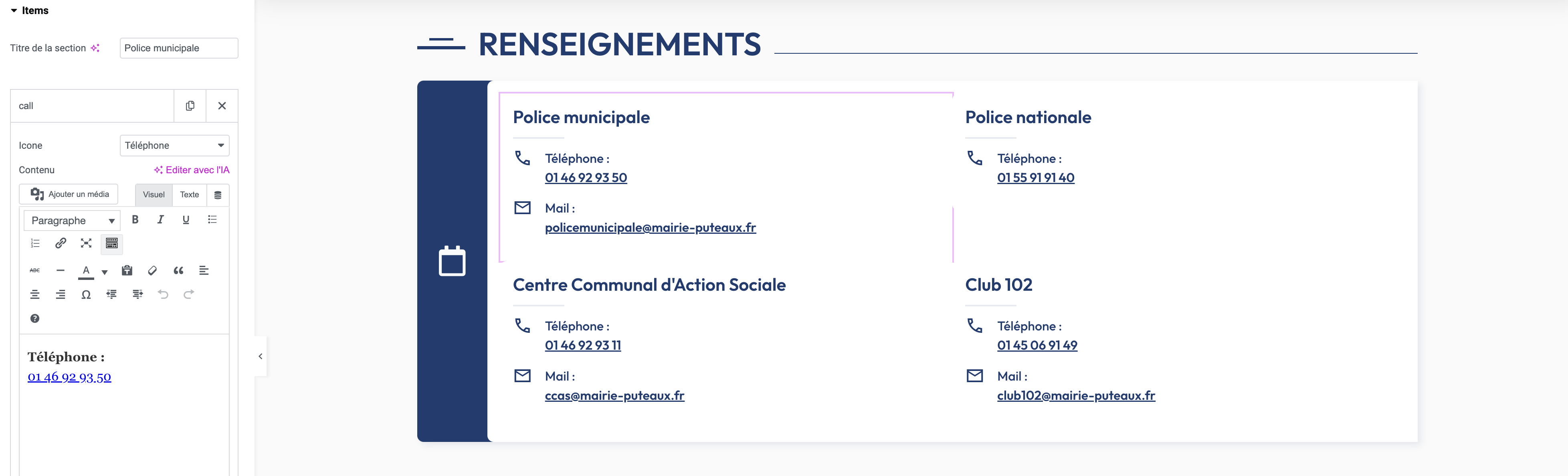Viewport: 1568px width, 476px height.
Task: Click the Titre de la section field
Action: (178, 48)
